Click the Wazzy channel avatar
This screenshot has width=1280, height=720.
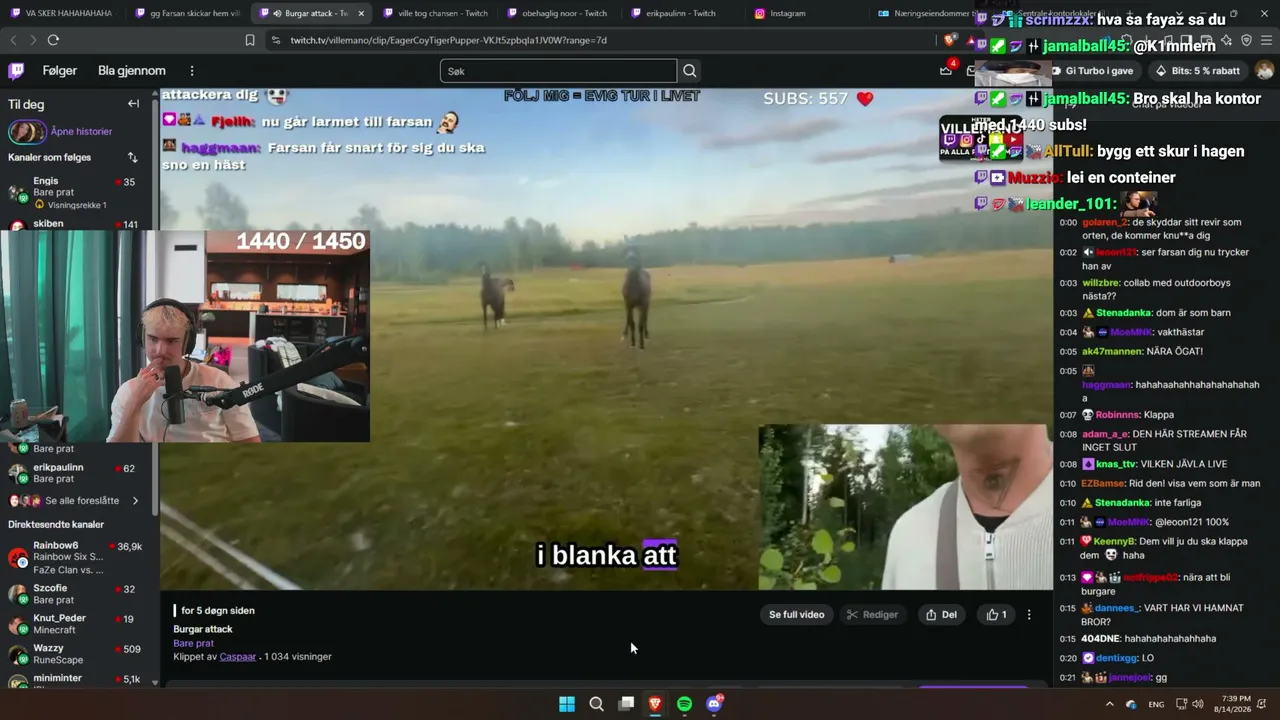(x=18, y=655)
